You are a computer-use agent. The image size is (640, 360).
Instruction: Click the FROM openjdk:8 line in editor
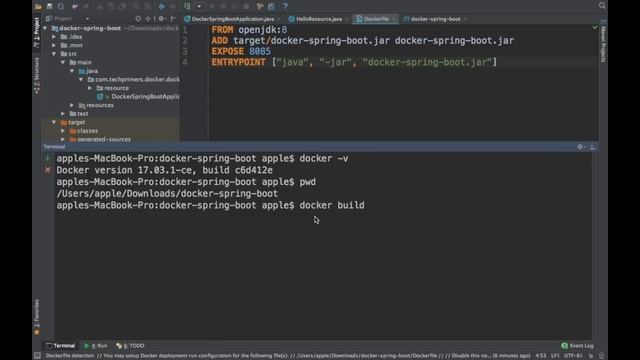pos(249,30)
